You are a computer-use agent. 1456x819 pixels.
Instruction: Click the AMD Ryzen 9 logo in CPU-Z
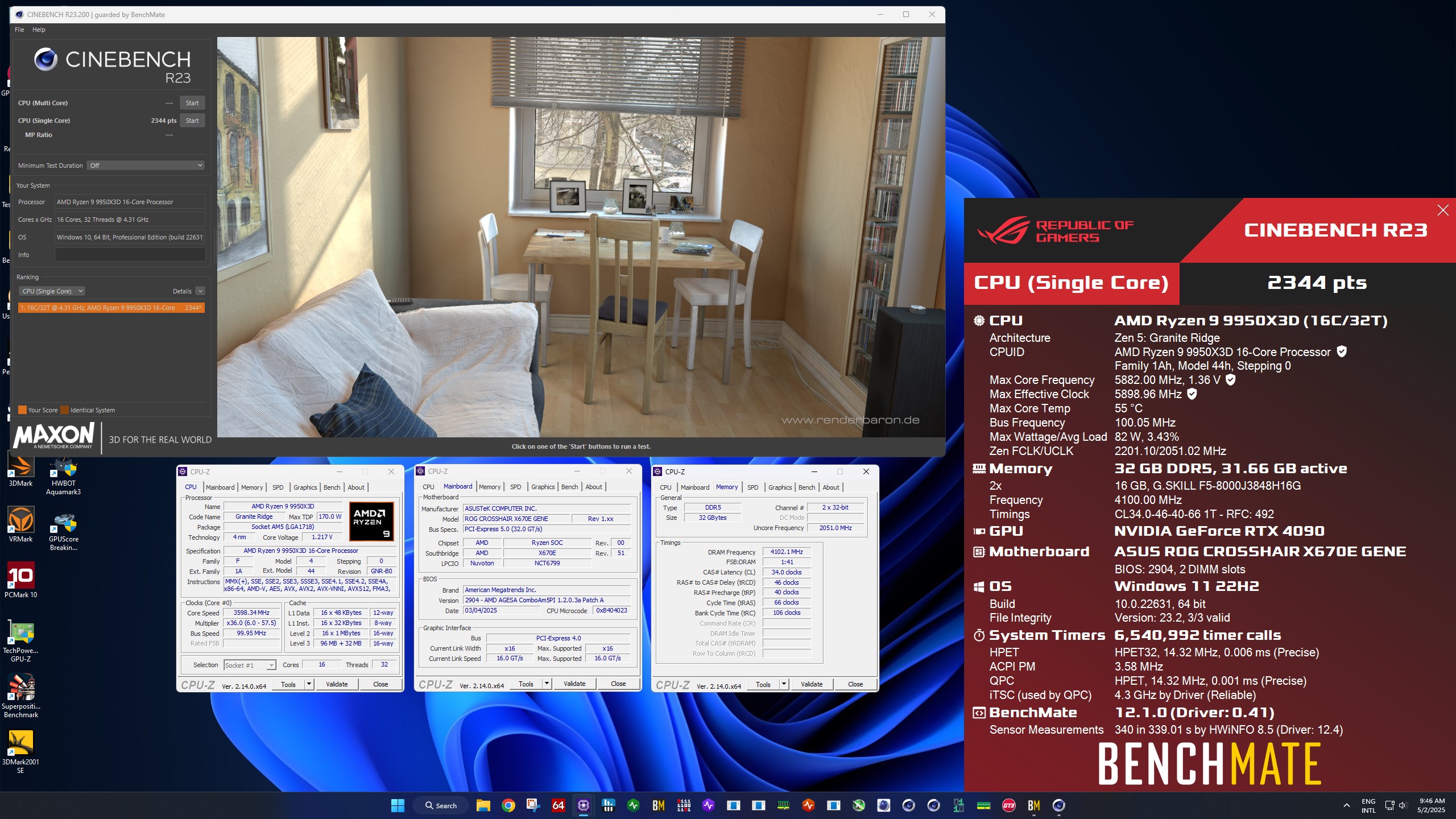point(371,521)
